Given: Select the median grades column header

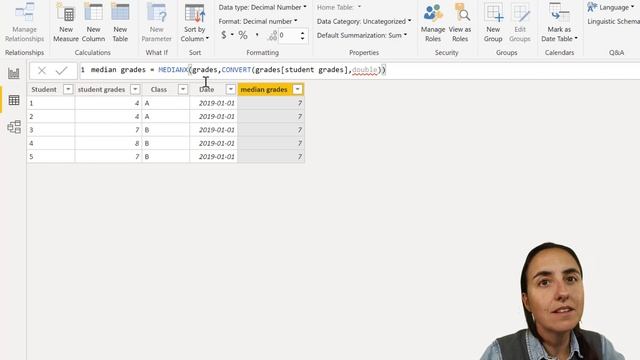Looking at the screenshot, I should click(264, 89).
